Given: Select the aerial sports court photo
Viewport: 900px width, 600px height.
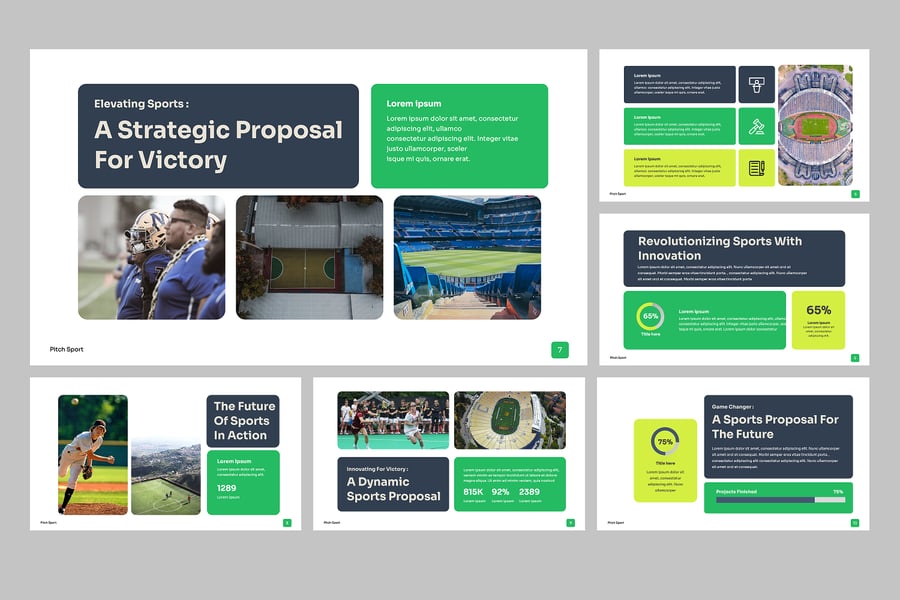Looking at the screenshot, I should (309, 257).
